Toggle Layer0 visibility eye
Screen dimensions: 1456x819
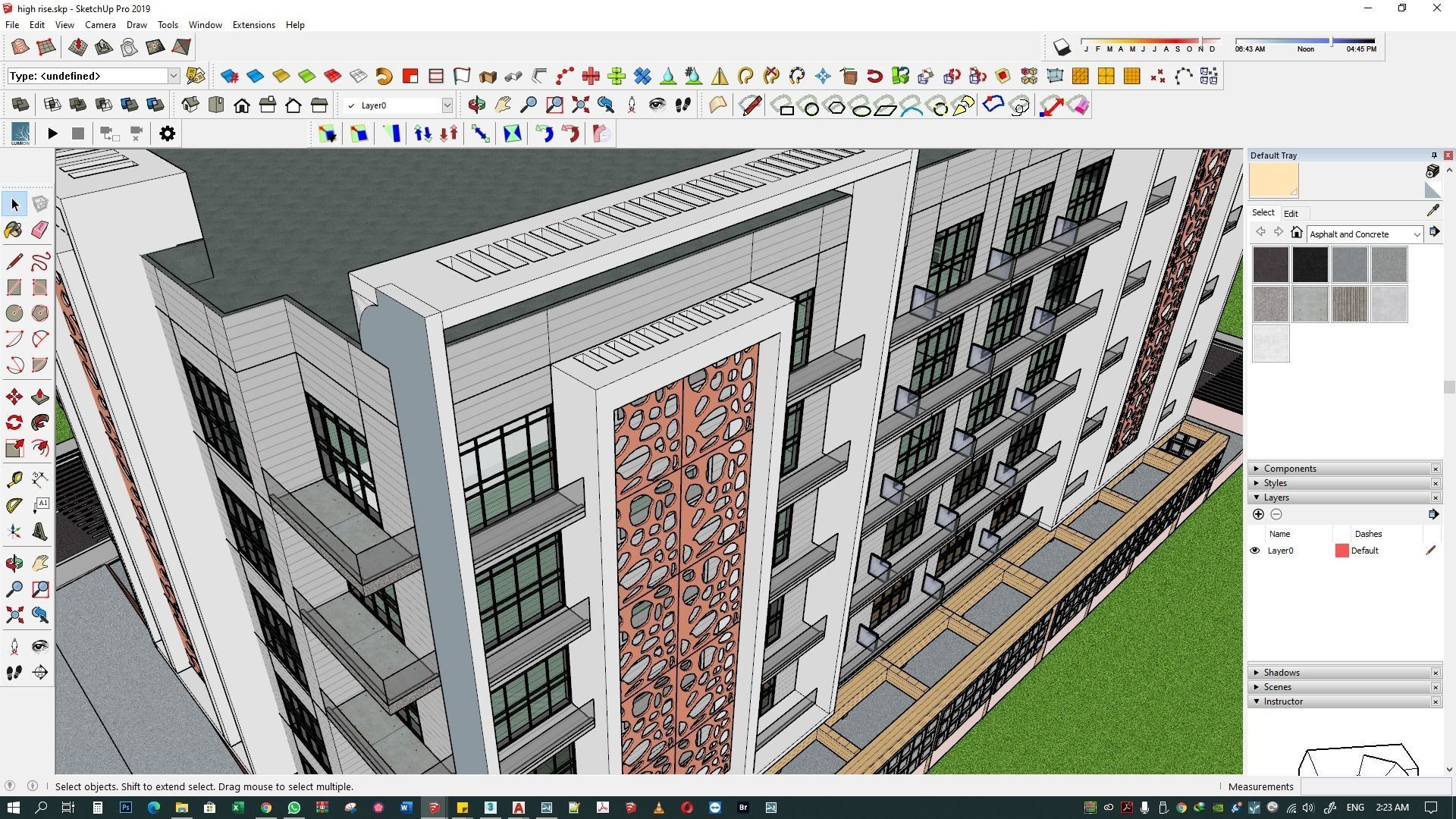[x=1254, y=551]
